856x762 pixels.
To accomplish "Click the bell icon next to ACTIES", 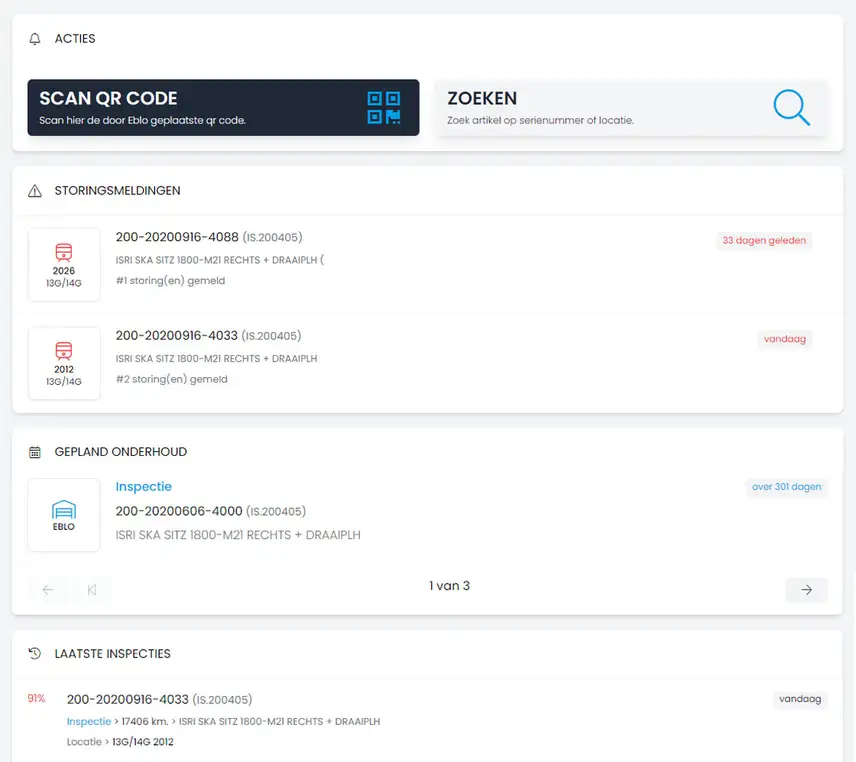I will tap(33, 38).
